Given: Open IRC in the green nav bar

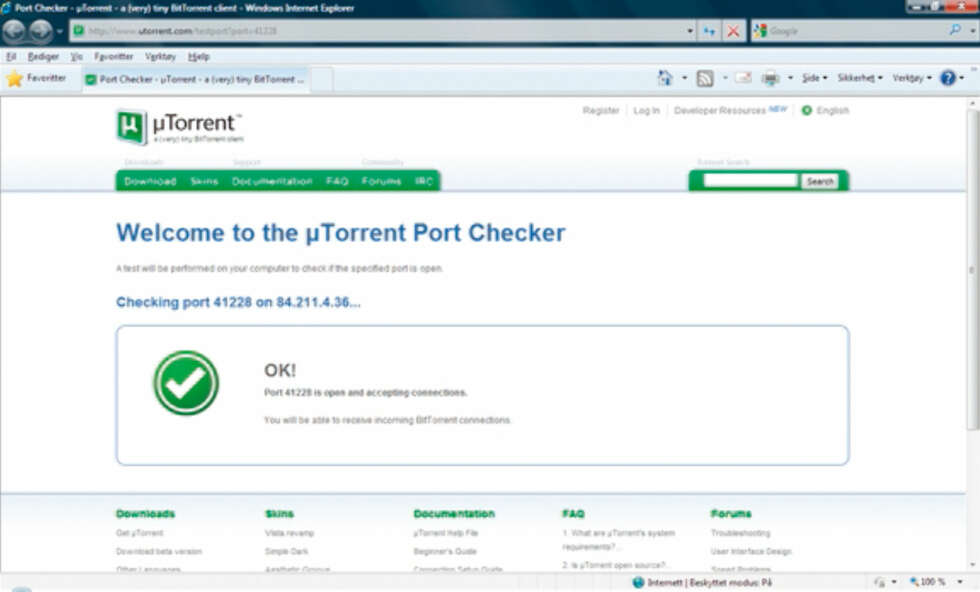Looking at the screenshot, I should 424,181.
